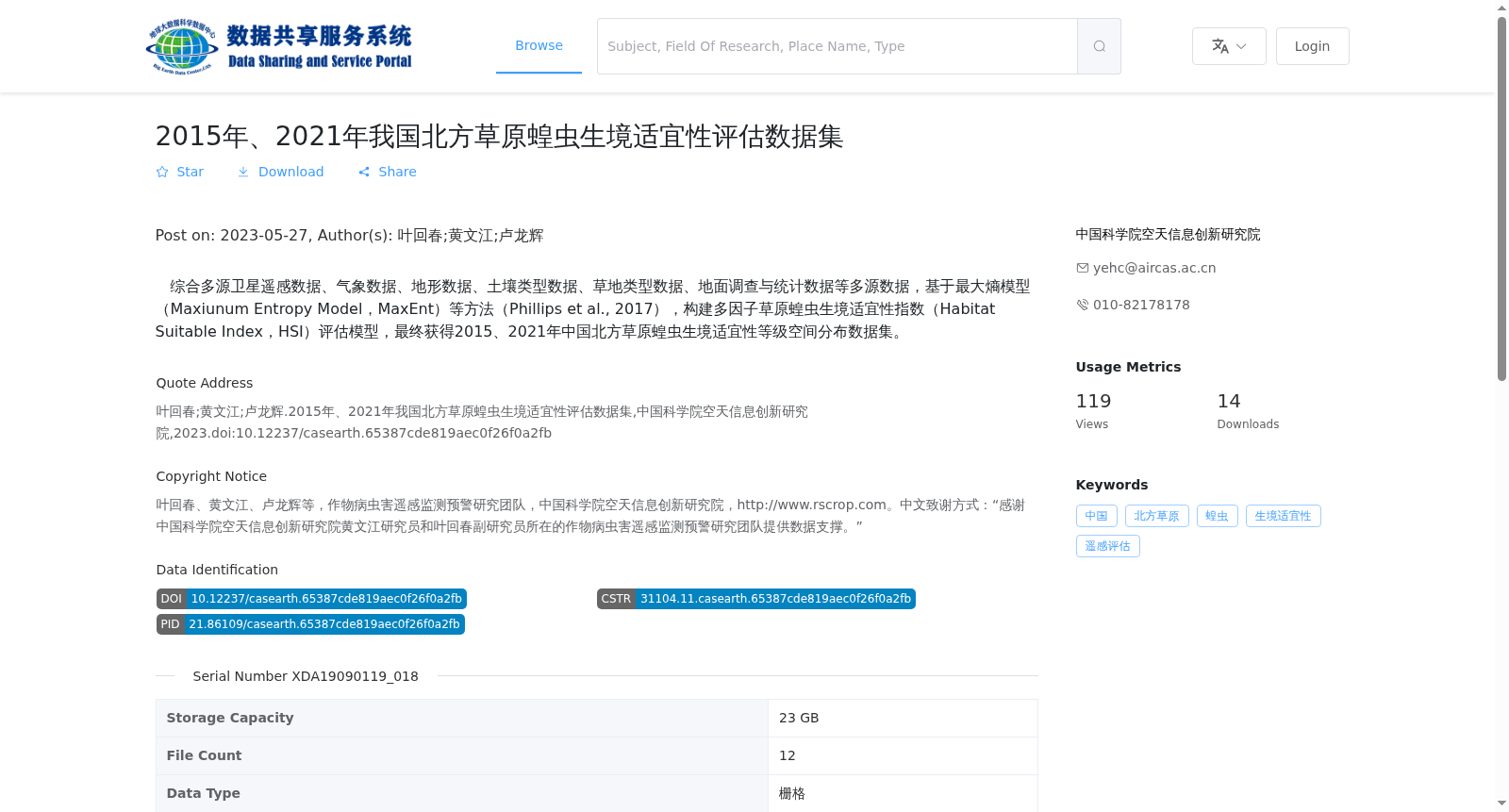Open the PID 21.86109 identifier badge
The height and width of the screenshot is (812, 1509).
coord(310,624)
